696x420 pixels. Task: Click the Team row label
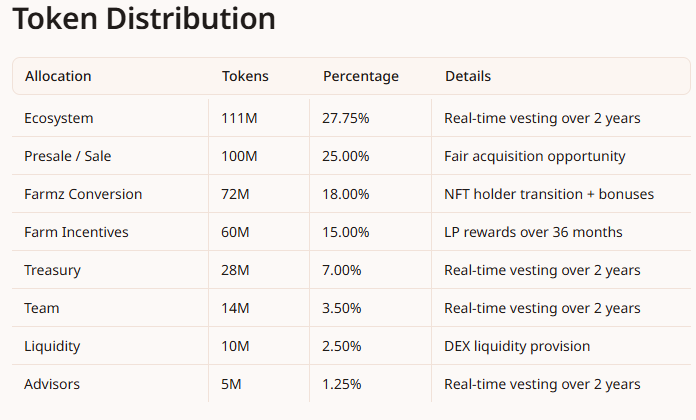pyautogui.click(x=41, y=308)
